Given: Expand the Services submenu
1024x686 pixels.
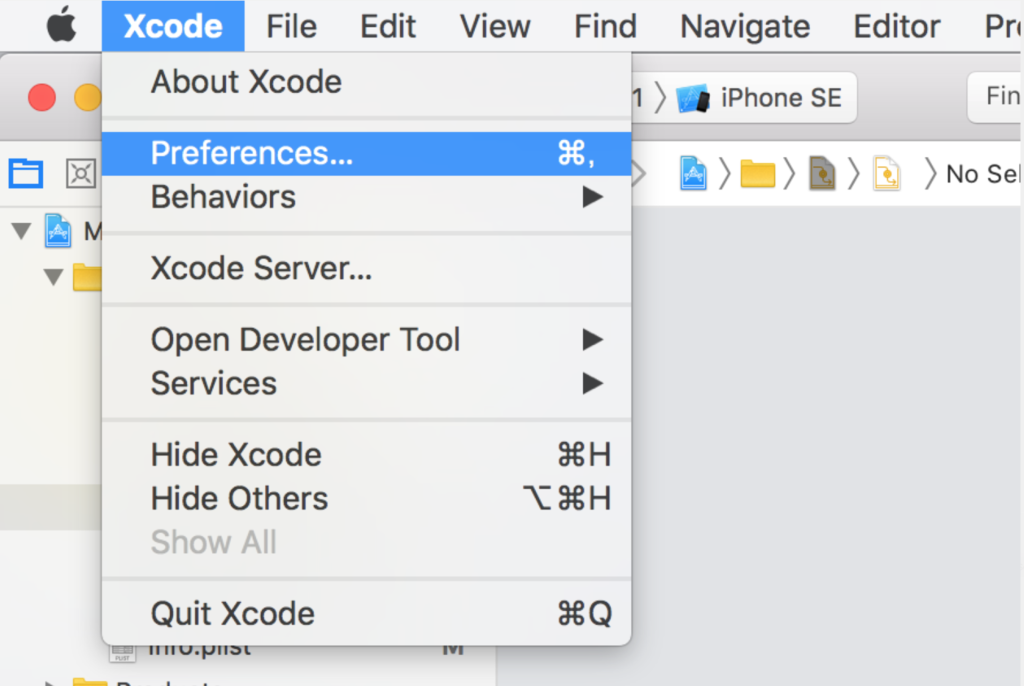Looking at the screenshot, I should 593,383.
